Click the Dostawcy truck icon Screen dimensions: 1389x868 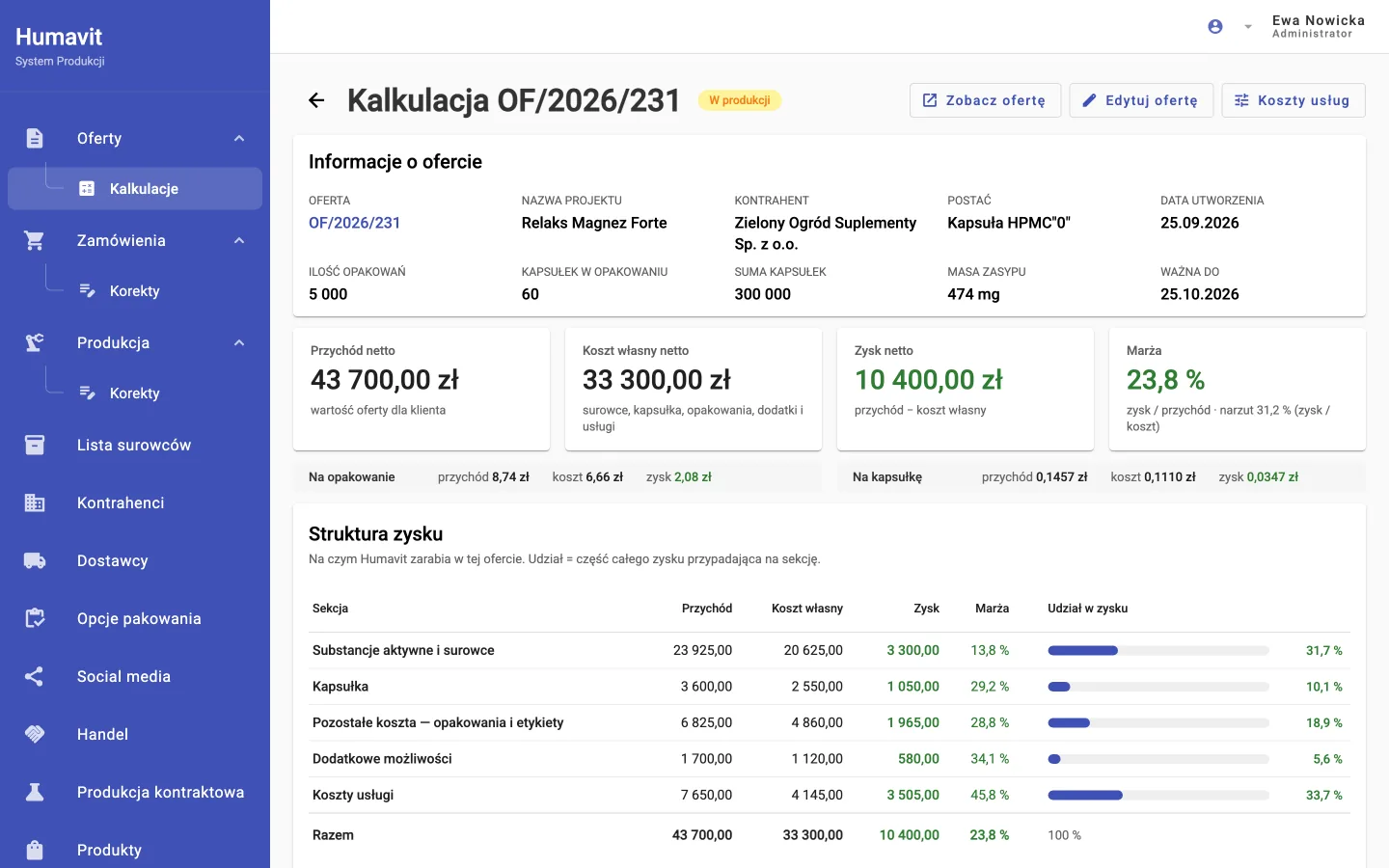[x=35, y=560]
